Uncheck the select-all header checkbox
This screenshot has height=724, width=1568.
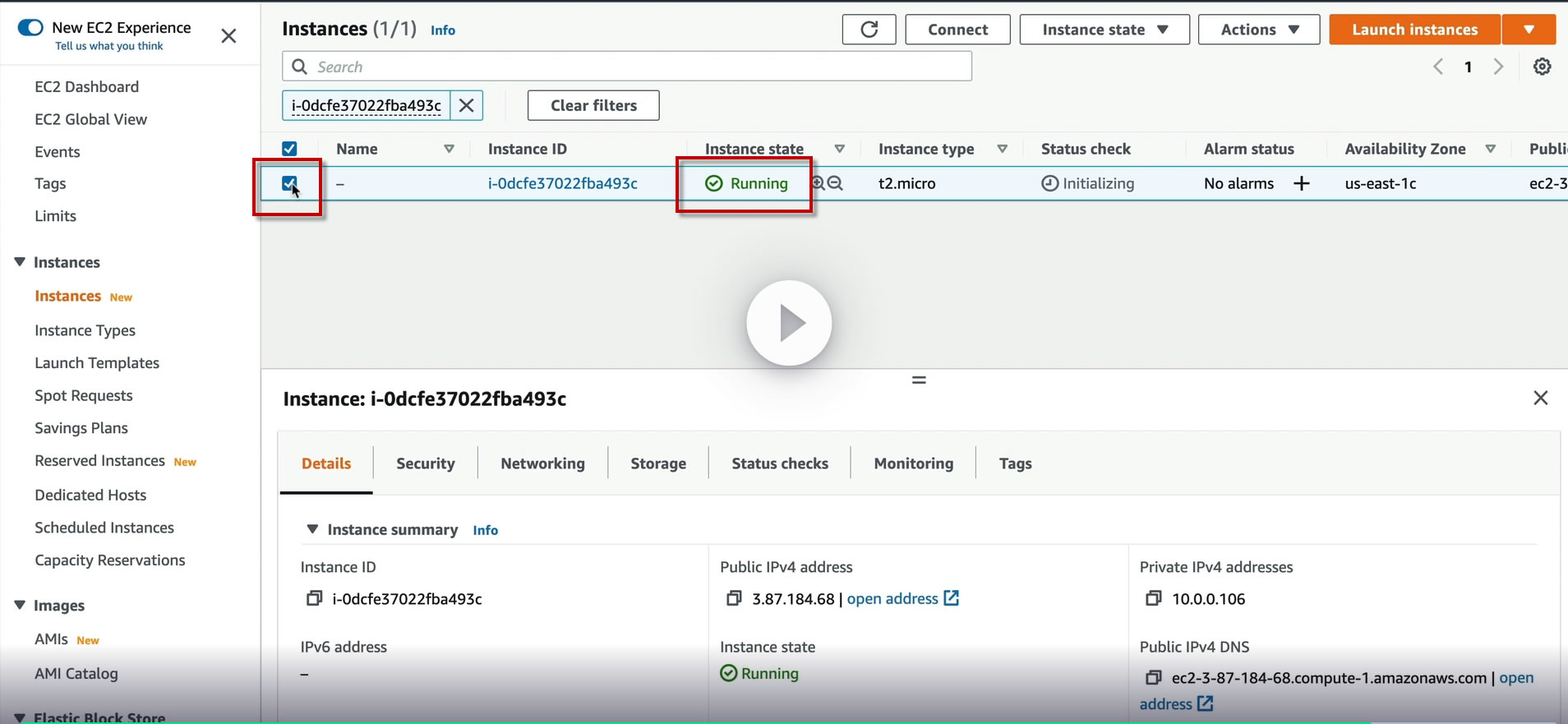point(289,149)
